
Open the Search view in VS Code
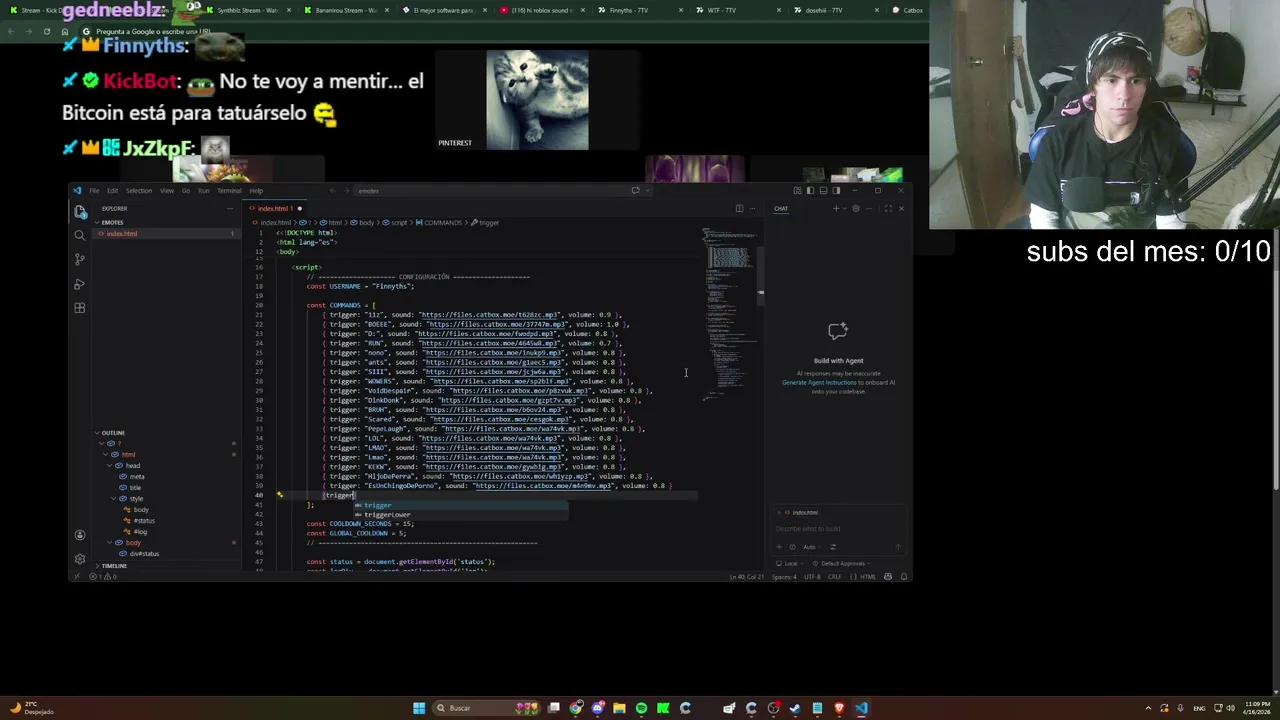80,235
